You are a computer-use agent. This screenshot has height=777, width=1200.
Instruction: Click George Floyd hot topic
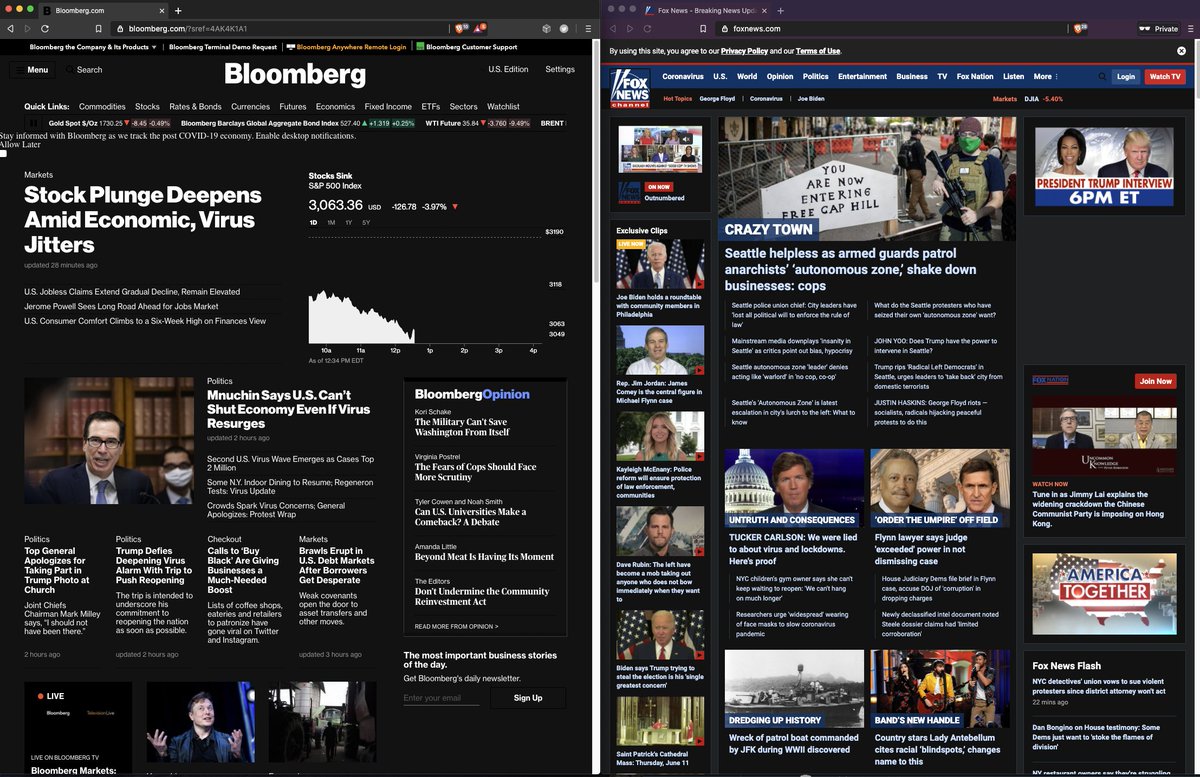coord(717,99)
